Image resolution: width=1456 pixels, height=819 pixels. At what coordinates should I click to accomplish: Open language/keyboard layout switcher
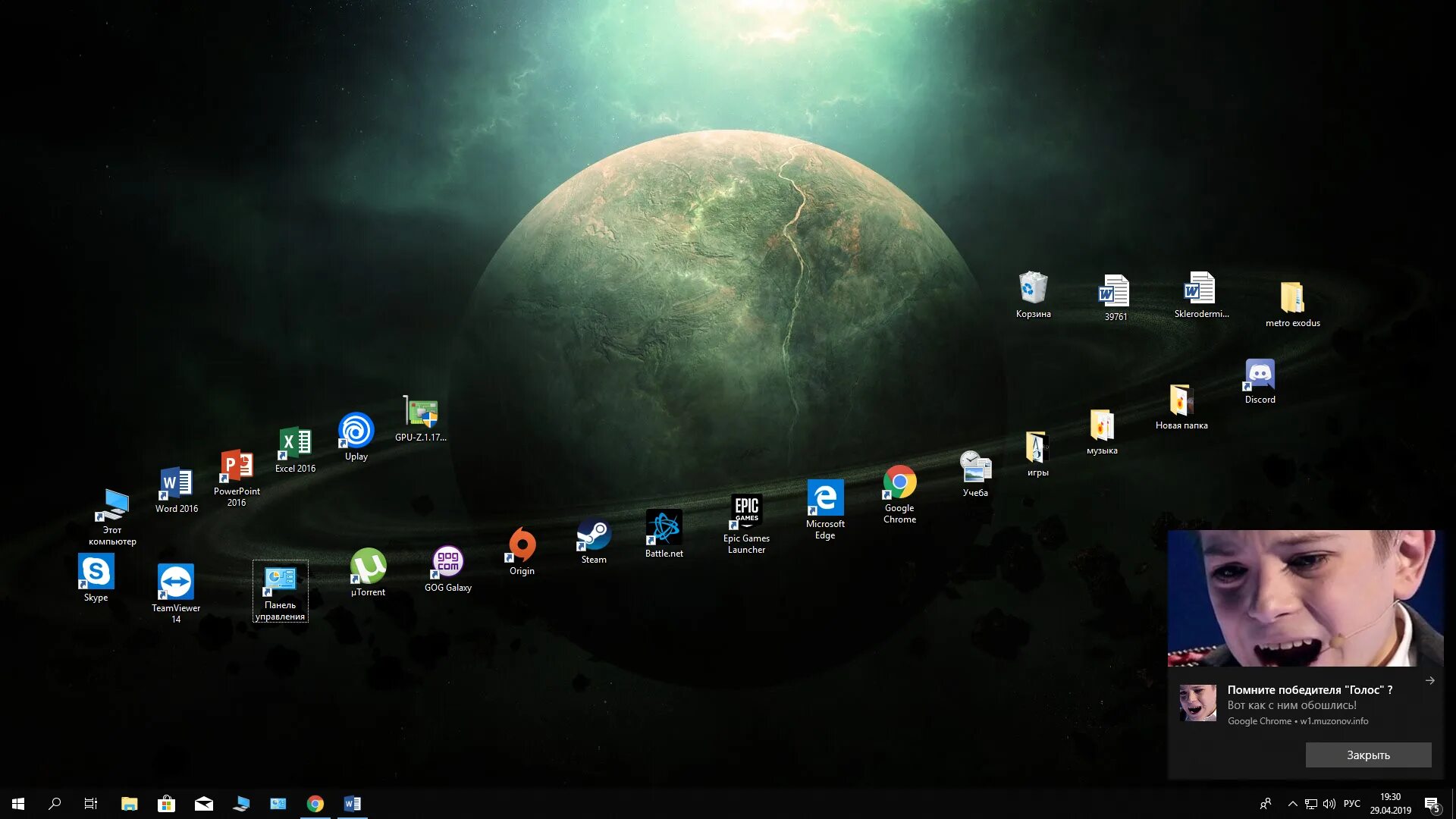1352,803
